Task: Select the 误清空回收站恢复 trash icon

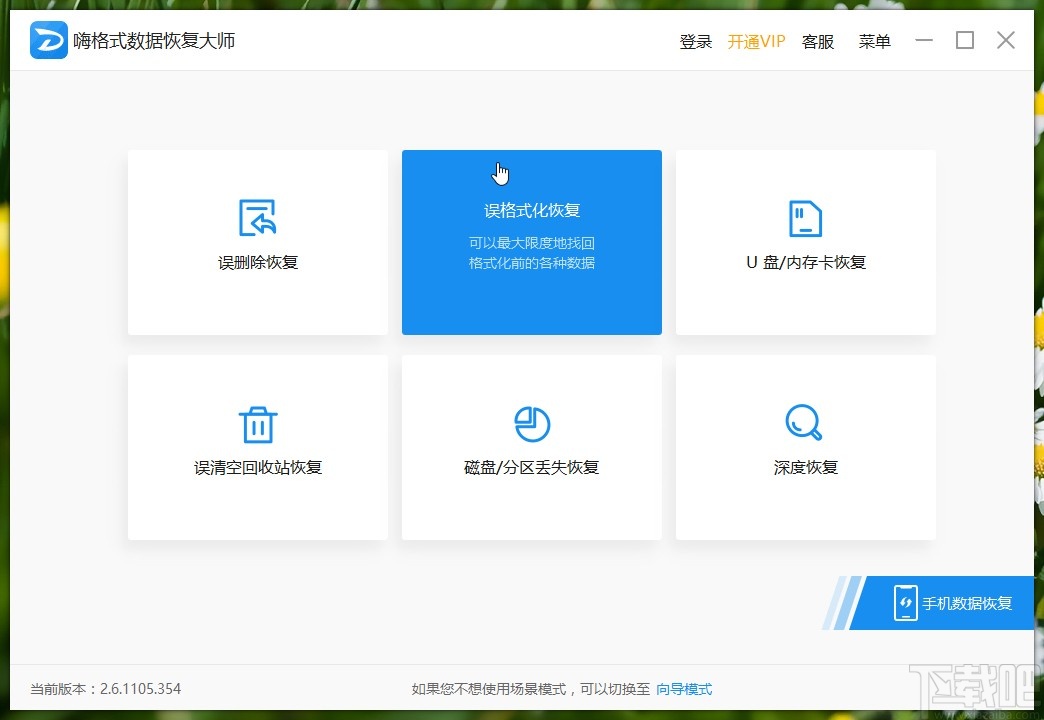Action: click(257, 423)
